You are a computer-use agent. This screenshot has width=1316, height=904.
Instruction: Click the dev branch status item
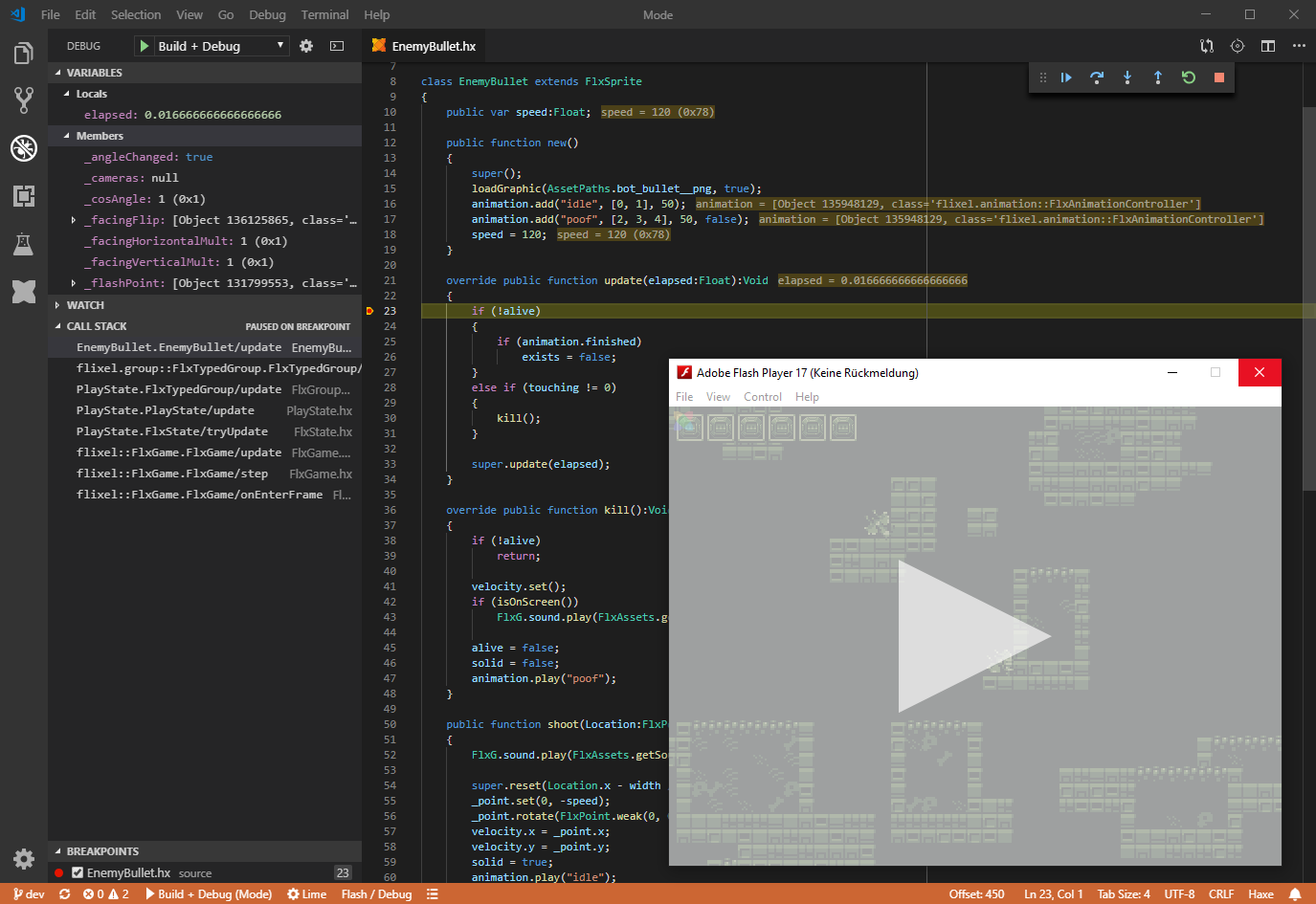(x=29, y=894)
